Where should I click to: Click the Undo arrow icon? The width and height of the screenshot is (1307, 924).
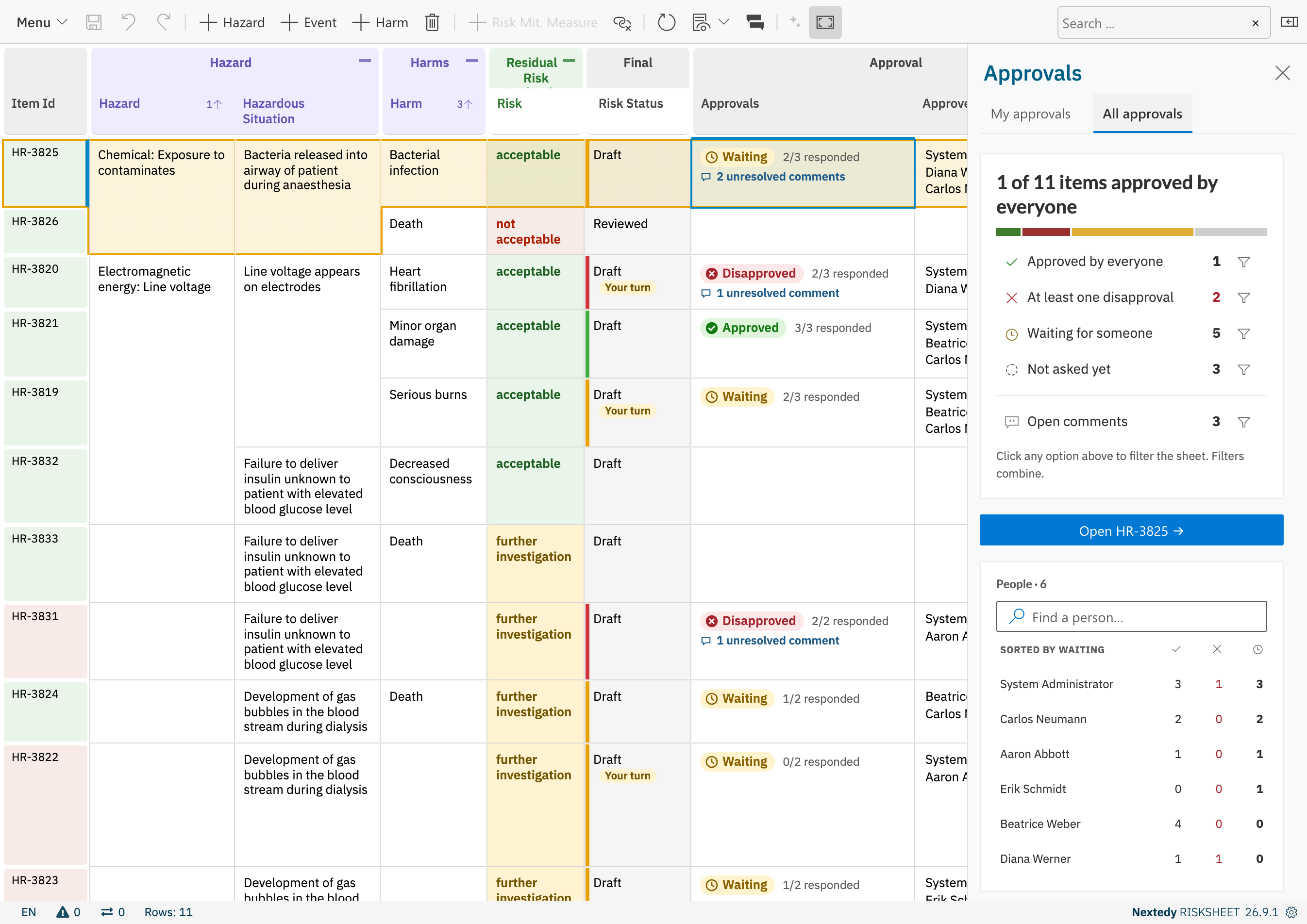[x=129, y=23]
